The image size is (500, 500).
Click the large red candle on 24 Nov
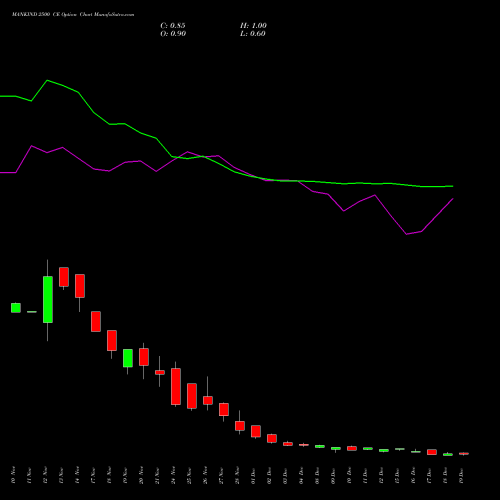[x=176, y=387]
